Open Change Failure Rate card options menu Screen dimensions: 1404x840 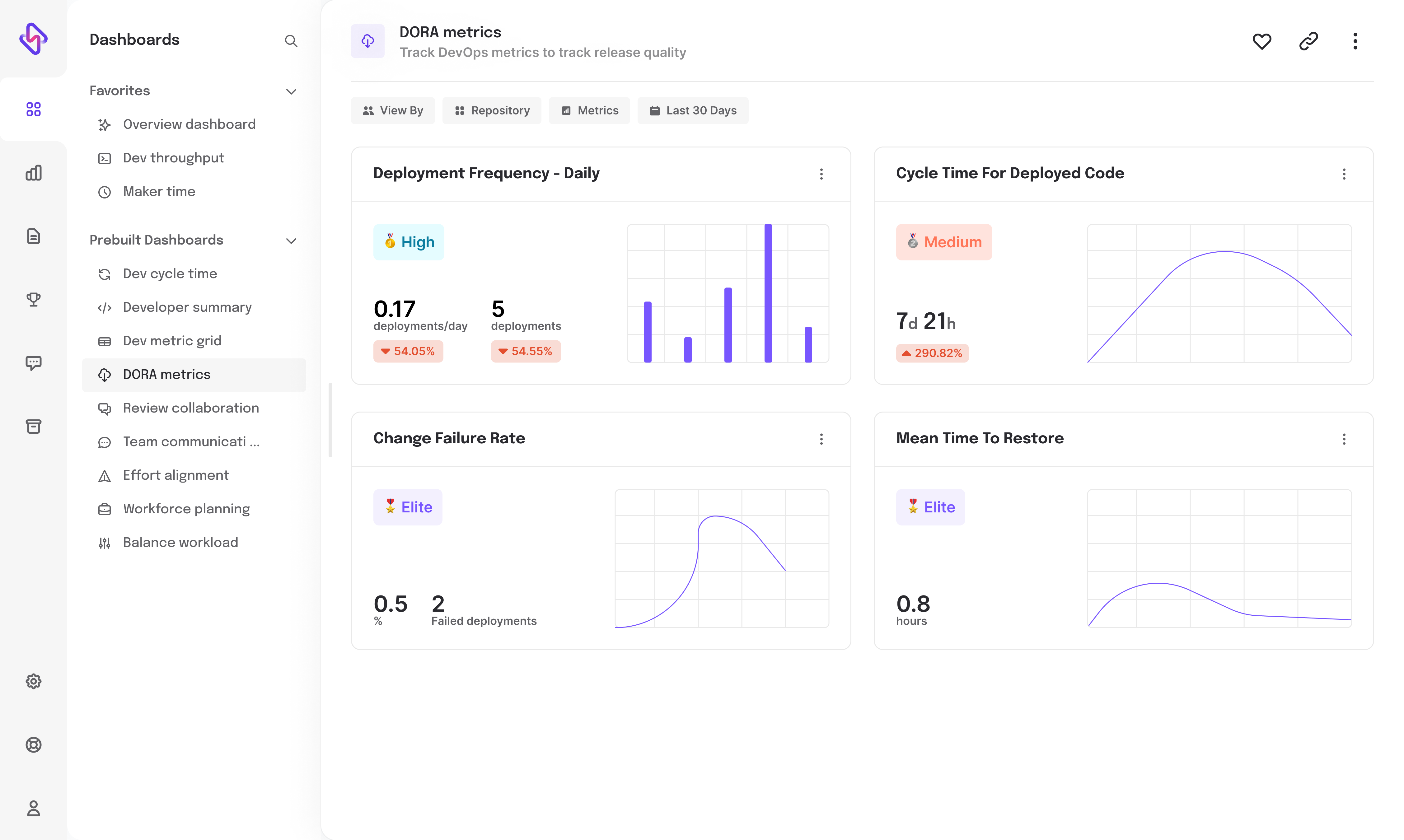click(x=821, y=439)
